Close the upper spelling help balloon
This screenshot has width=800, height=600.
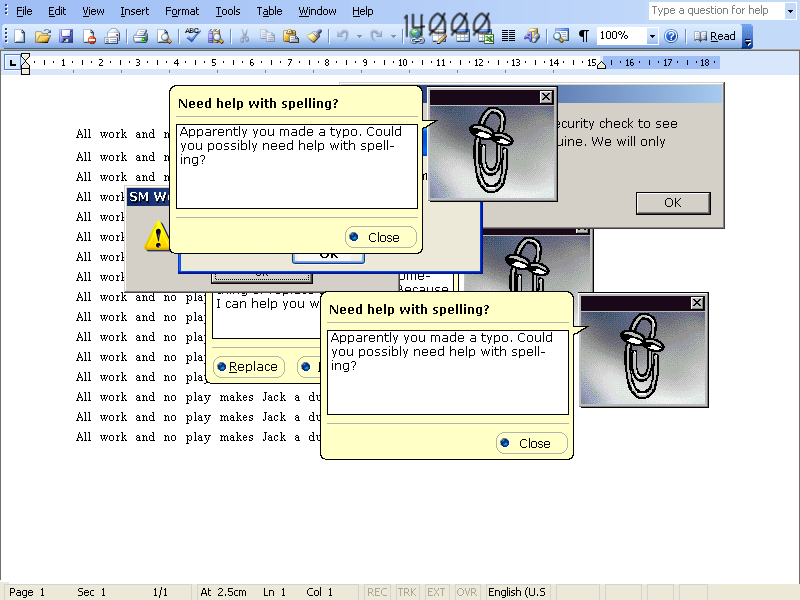tap(381, 237)
